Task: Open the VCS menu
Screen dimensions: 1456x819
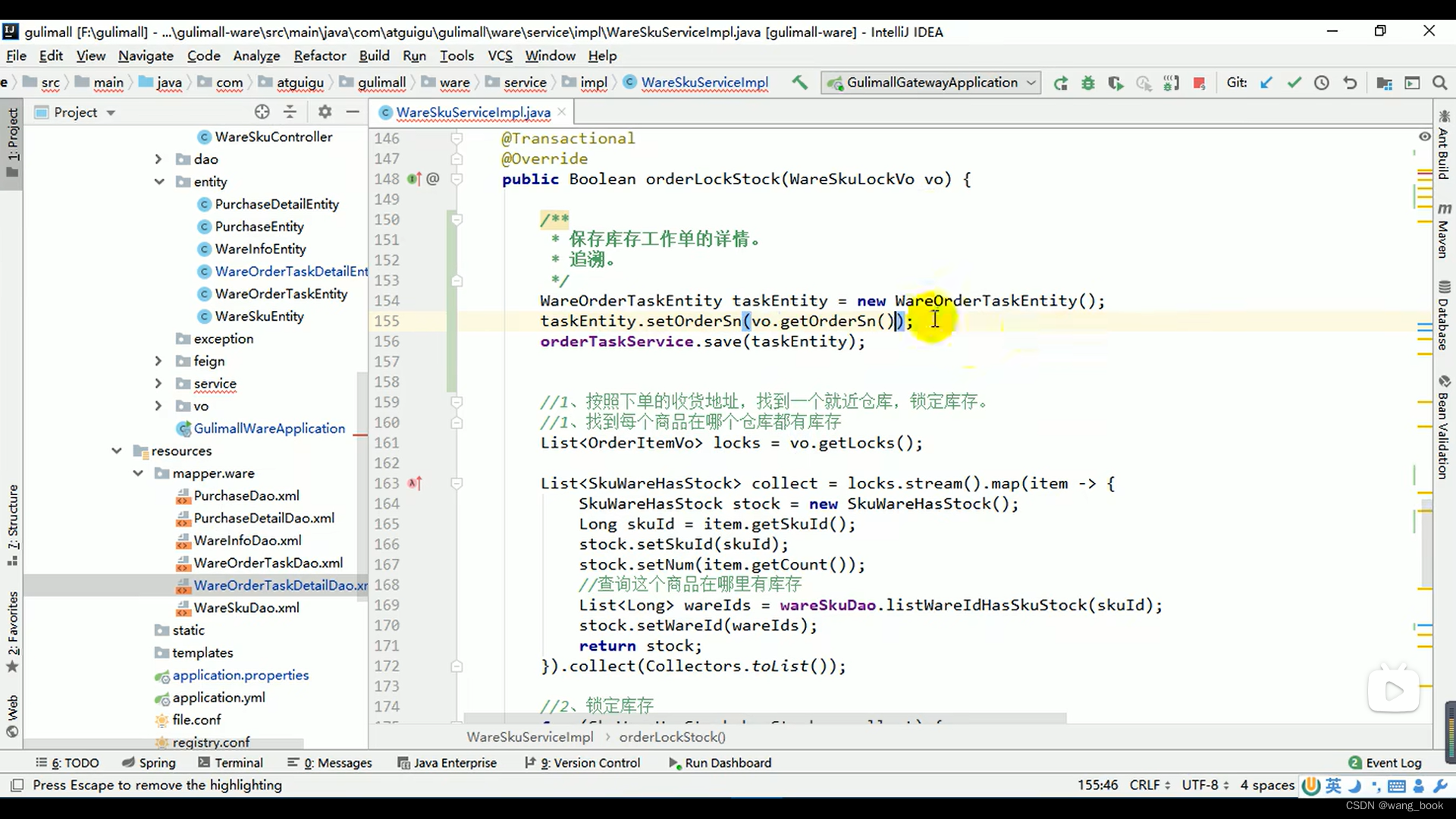Action: point(500,55)
